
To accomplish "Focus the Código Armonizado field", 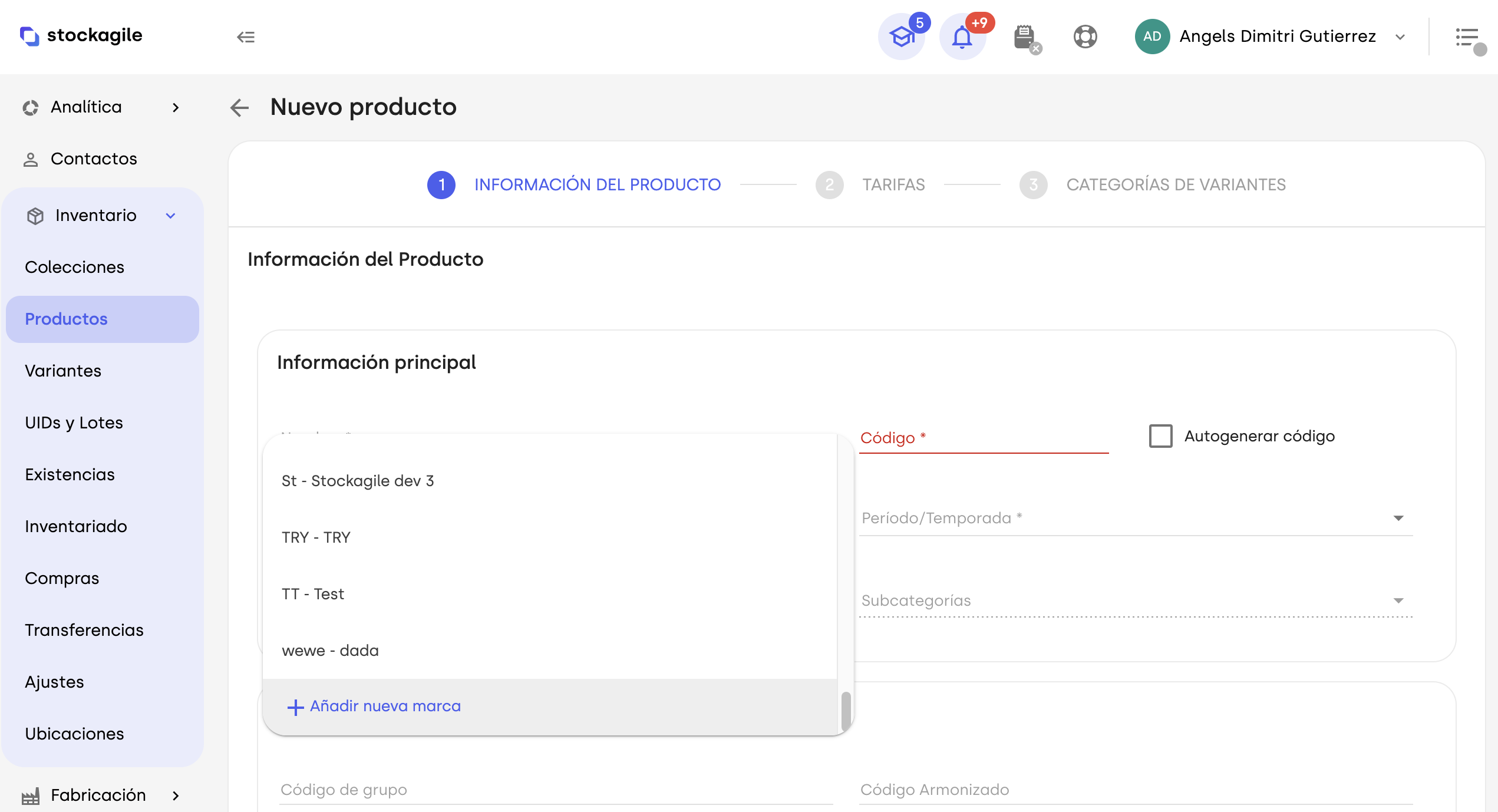I will pos(1136,790).
